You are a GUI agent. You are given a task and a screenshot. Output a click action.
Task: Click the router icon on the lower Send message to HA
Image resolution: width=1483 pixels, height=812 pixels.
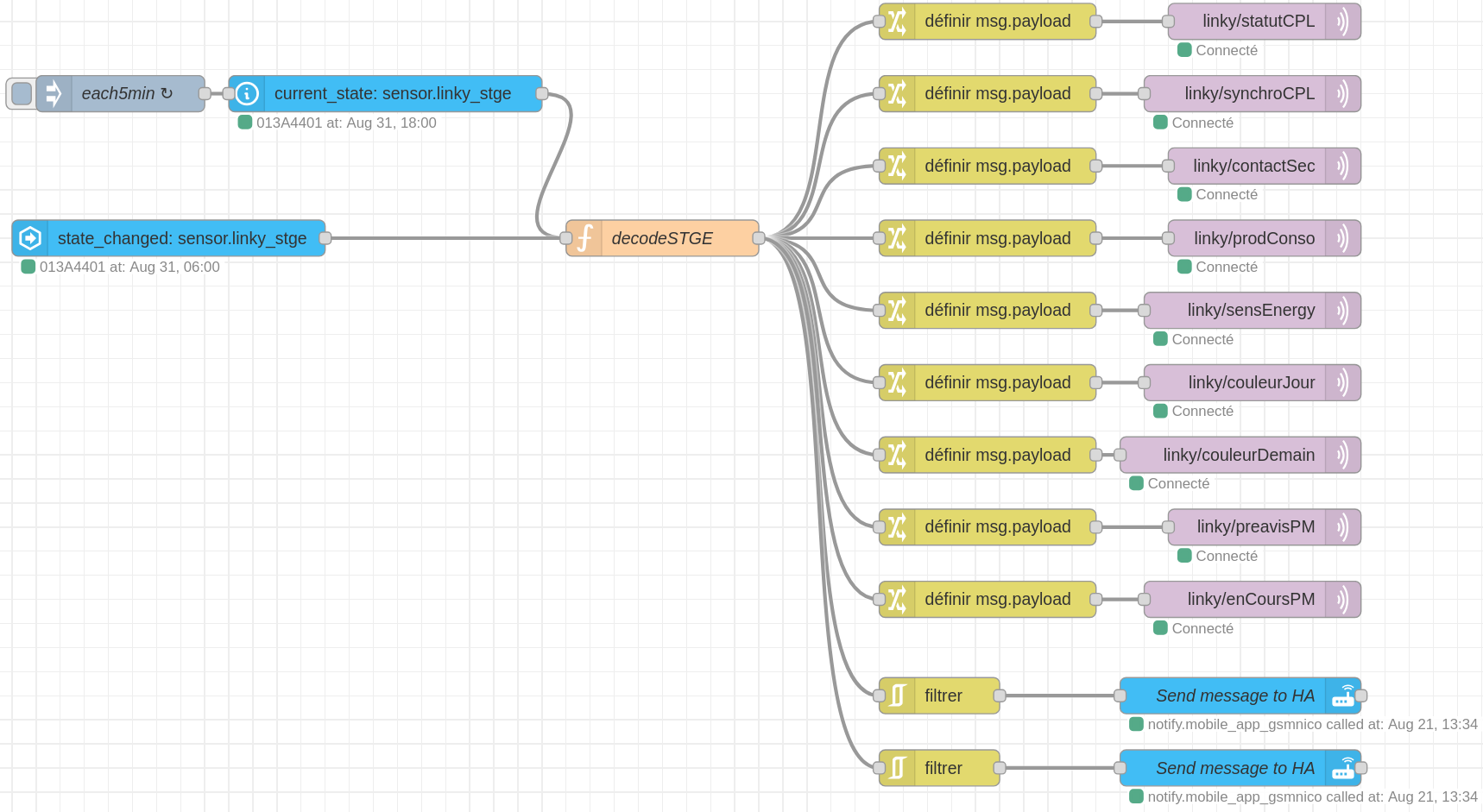pos(1342,768)
